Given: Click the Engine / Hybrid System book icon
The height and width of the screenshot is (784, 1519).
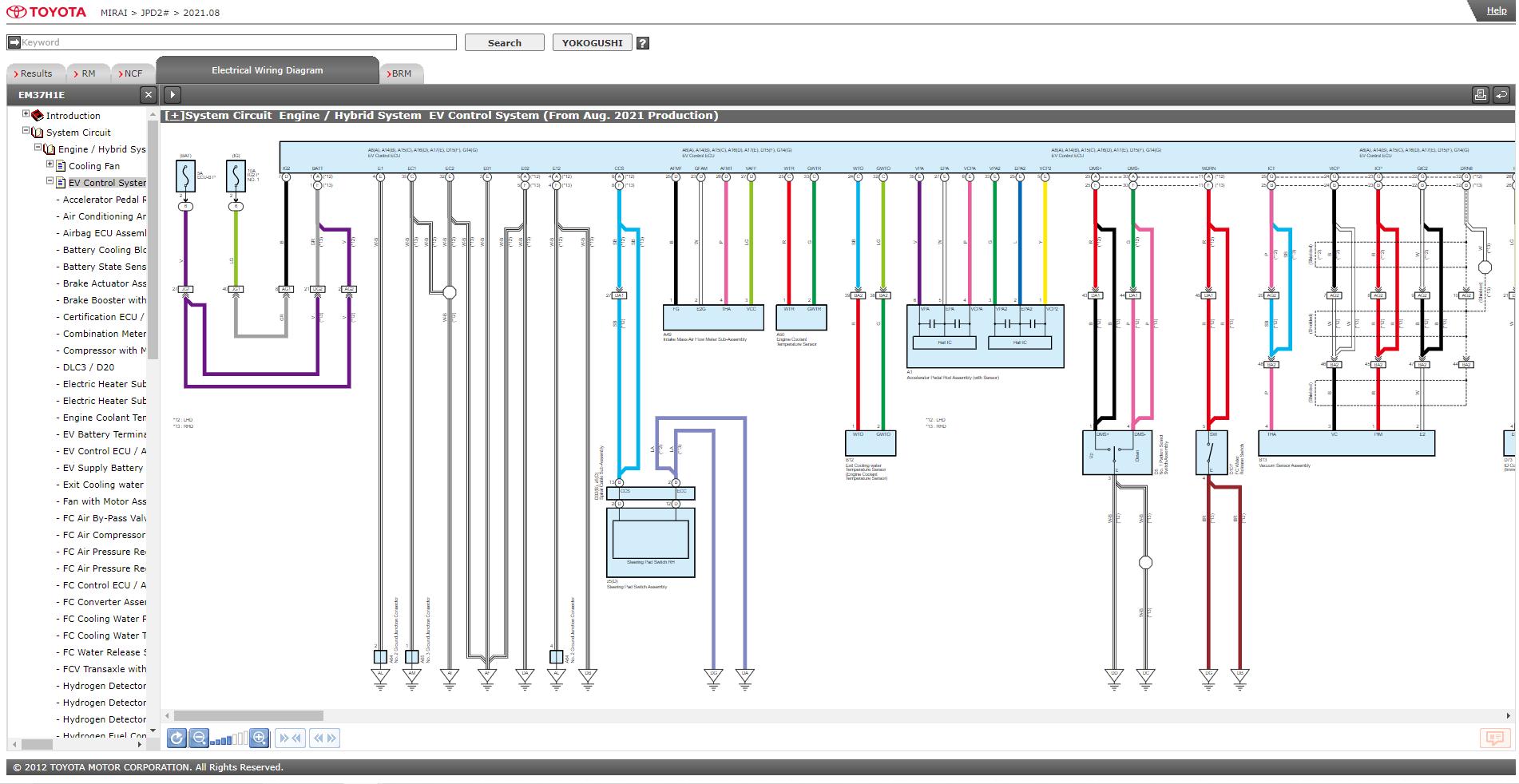Looking at the screenshot, I should 49,149.
